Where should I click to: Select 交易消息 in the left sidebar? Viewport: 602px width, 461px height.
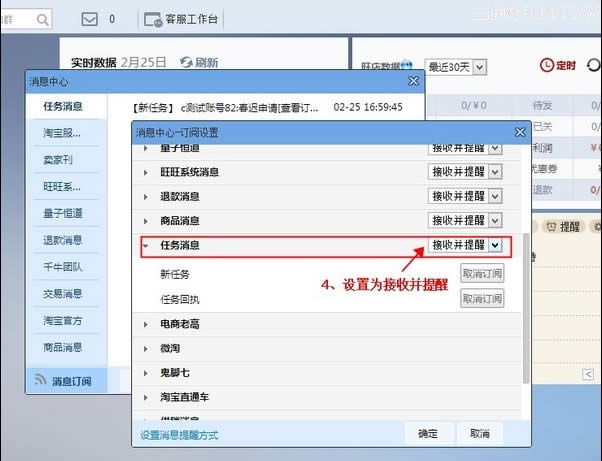pyautogui.click(x=62, y=294)
